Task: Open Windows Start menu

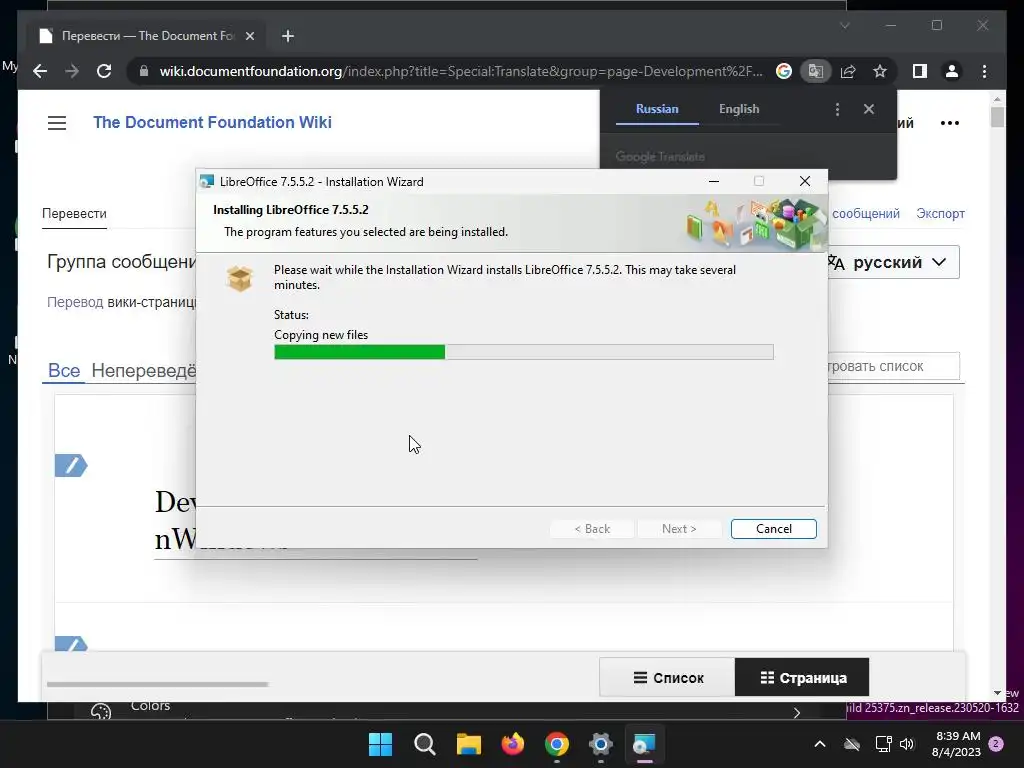Action: [x=380, y=744]
